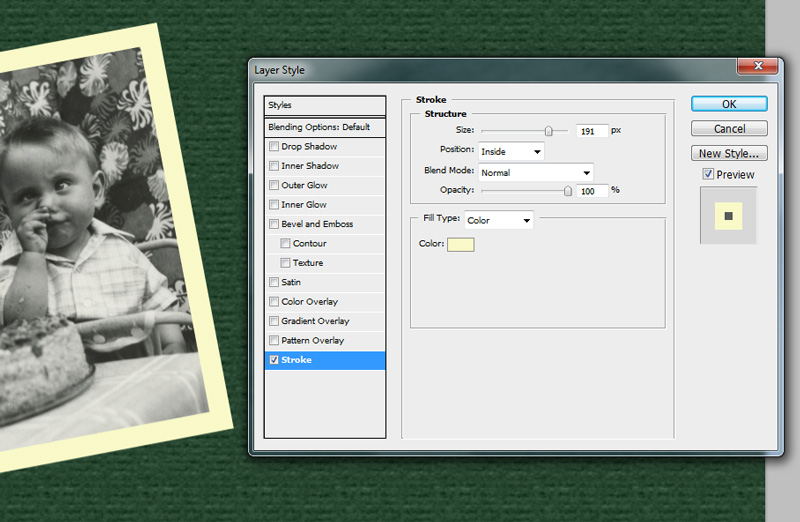Image resolution: width=800 pixels, height=522 pixels.
Task: Toggle the Preview checkbox
Action: click(x=708, y=174)
